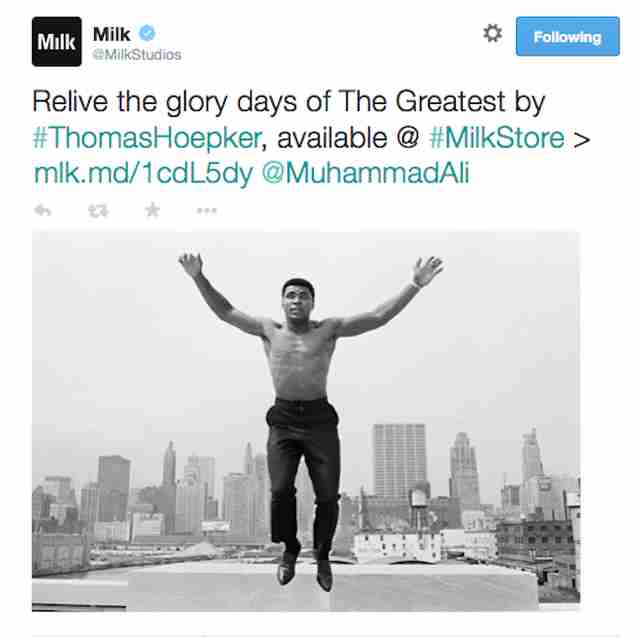Click the bold Milk display name
The width and height of the screenshot is (640, 639).
coord(111,34)
